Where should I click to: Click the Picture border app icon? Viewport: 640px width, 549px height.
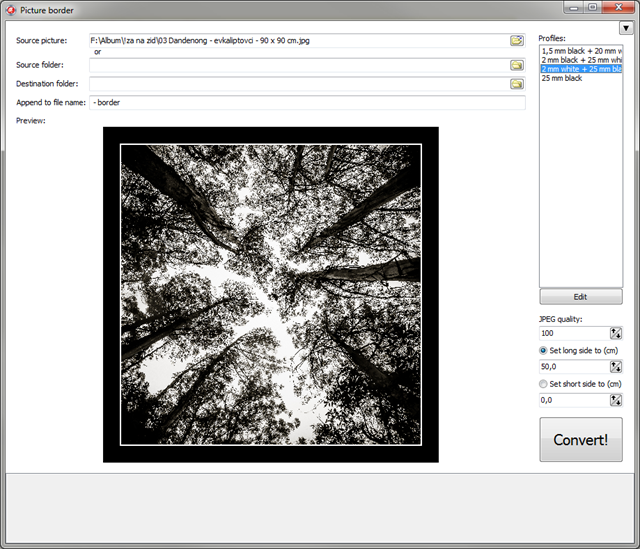[11, 10]
